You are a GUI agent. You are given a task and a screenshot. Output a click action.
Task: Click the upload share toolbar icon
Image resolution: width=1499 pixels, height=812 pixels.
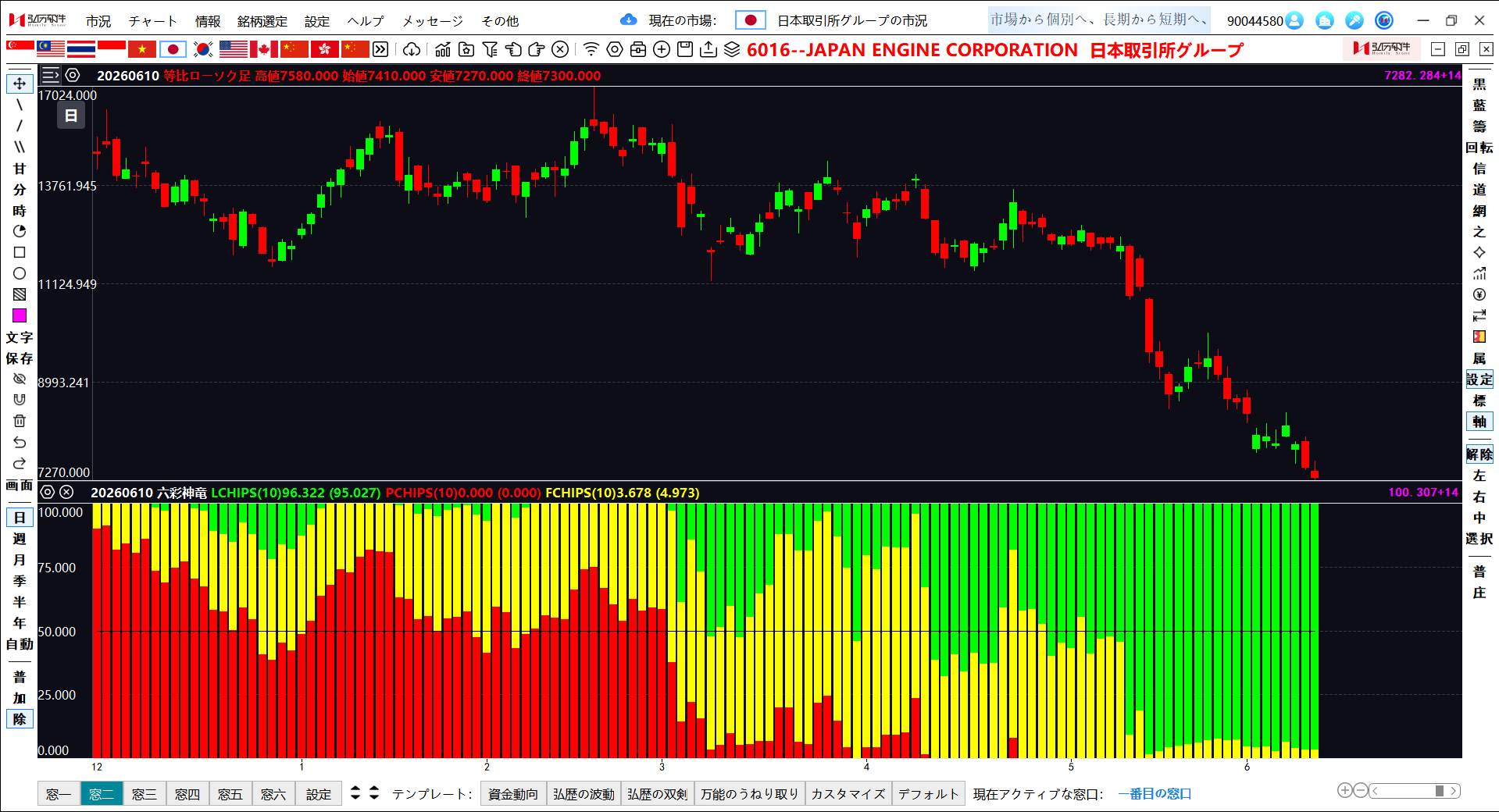(708, 50)
